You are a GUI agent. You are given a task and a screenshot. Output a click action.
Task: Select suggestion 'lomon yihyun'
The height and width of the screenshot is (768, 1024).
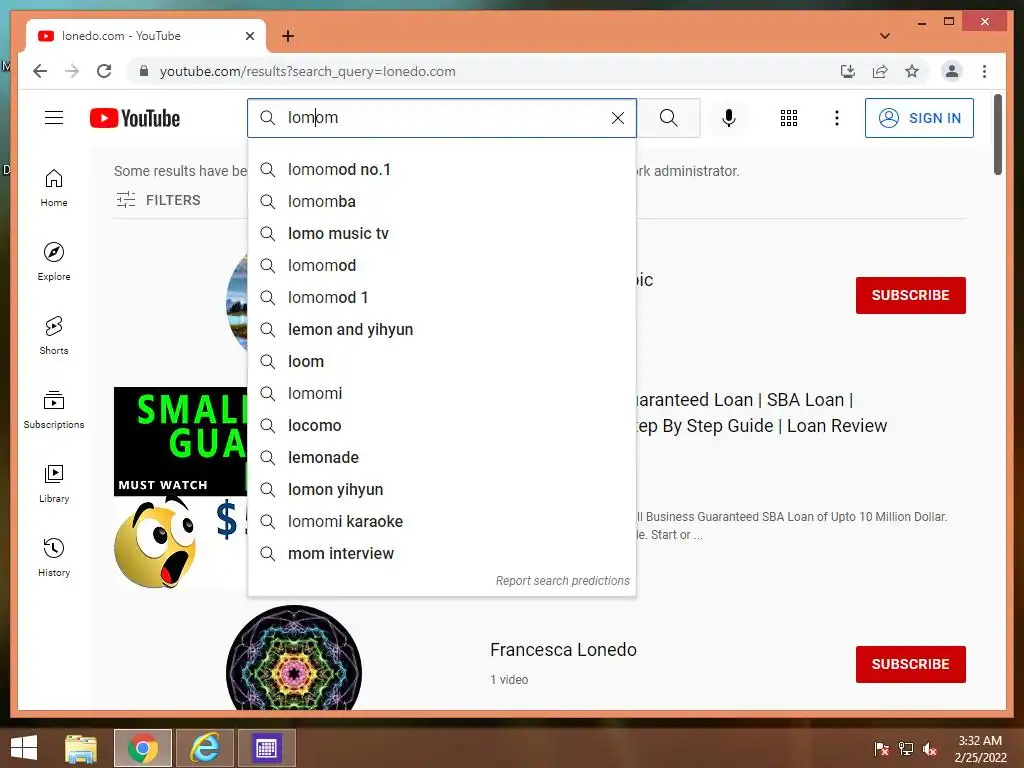[441, 490]
